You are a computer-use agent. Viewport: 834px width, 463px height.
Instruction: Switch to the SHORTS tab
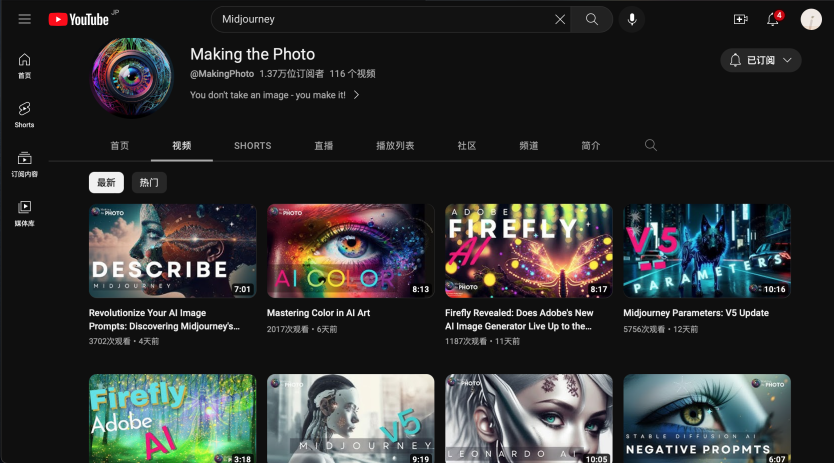click(x=253, y=146)
